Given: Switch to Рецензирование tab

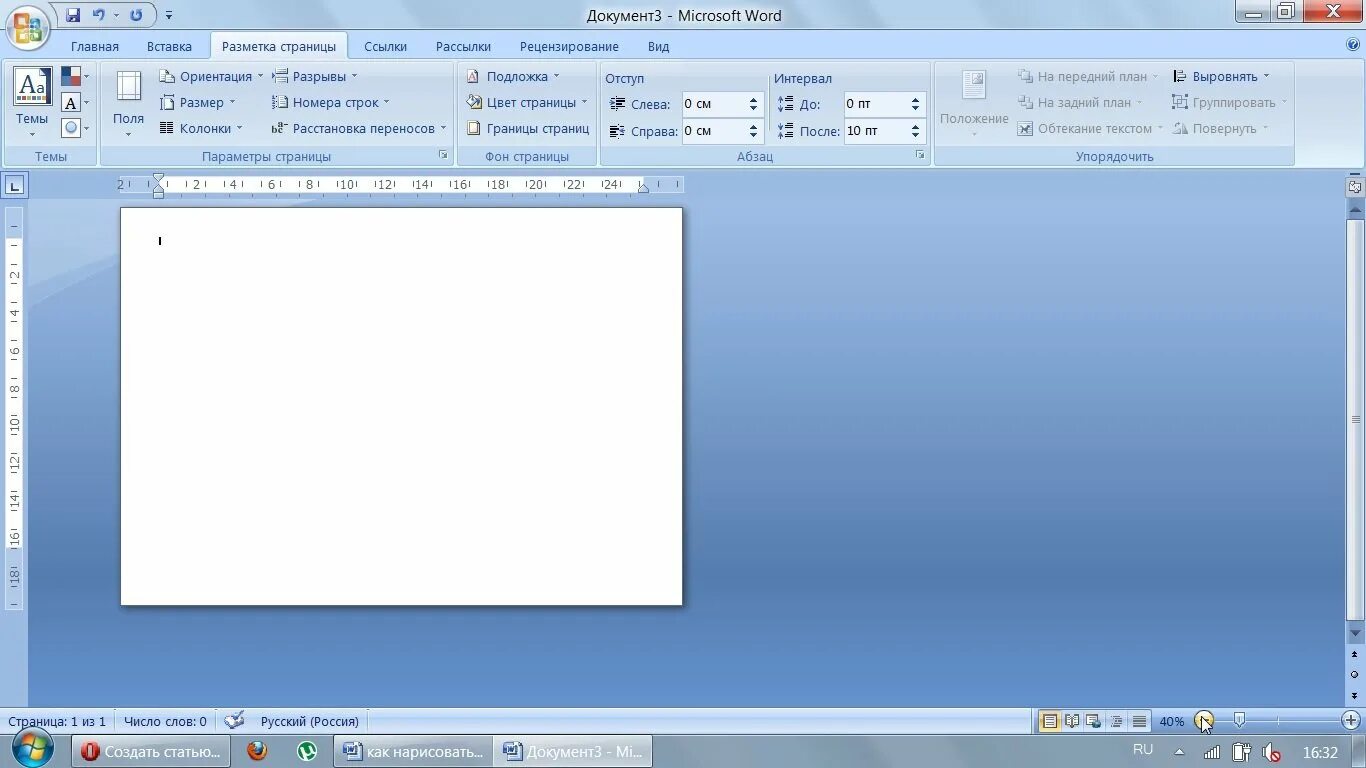Looking at the screenshot, I should (569, 46).
